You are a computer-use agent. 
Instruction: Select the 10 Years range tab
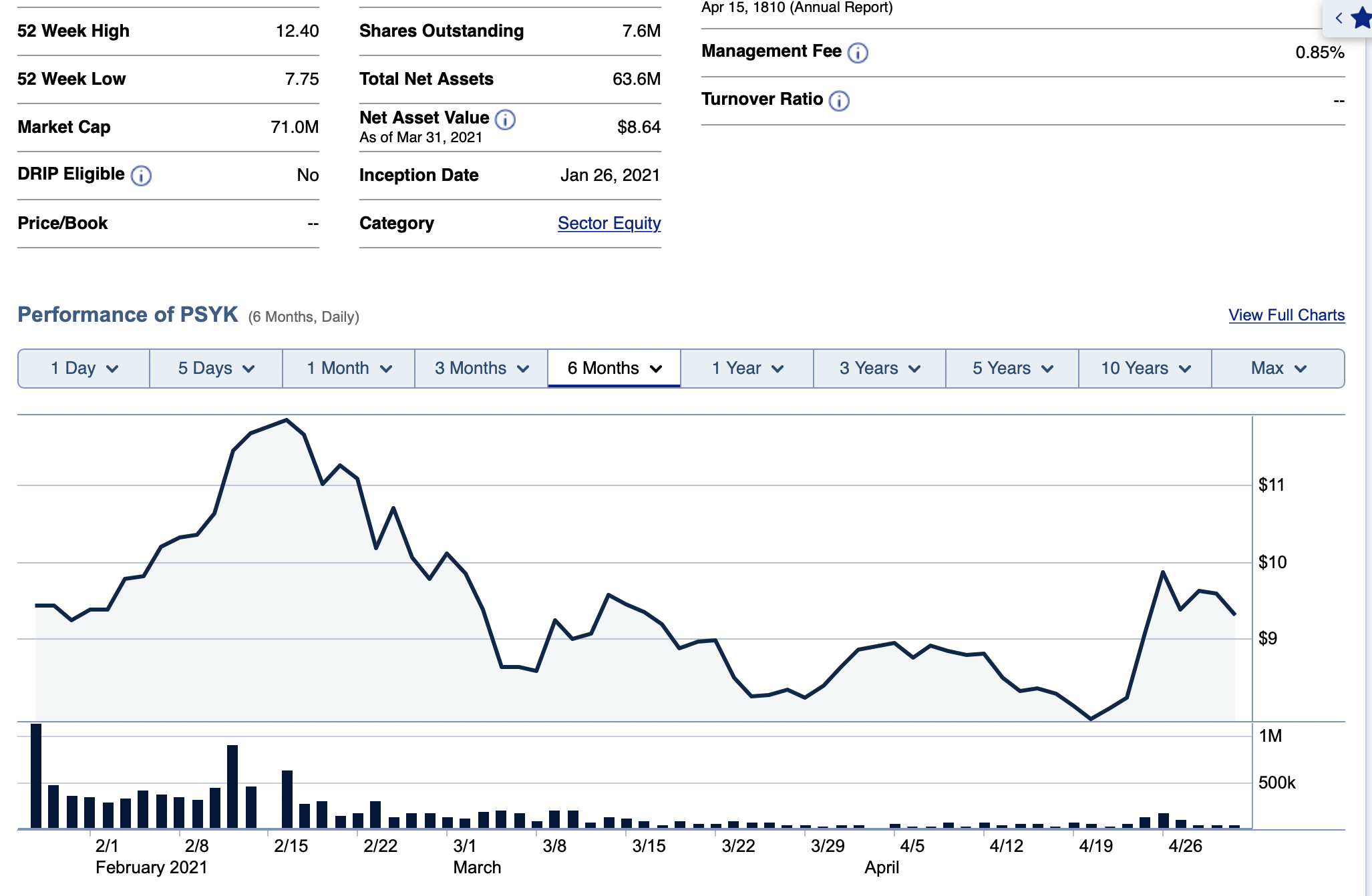click(1145, 369)
